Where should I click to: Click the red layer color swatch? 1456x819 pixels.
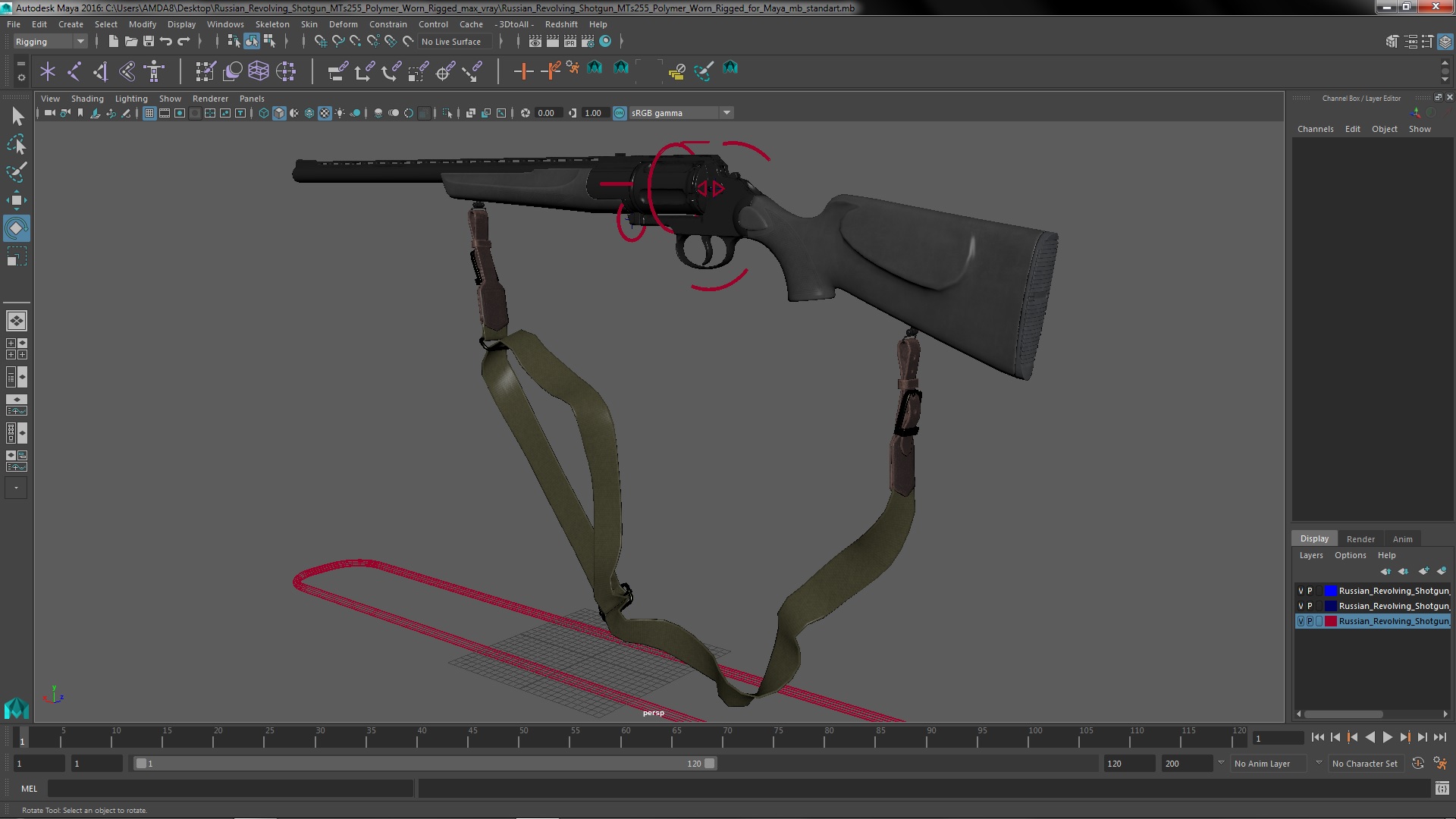[1330, 621]
